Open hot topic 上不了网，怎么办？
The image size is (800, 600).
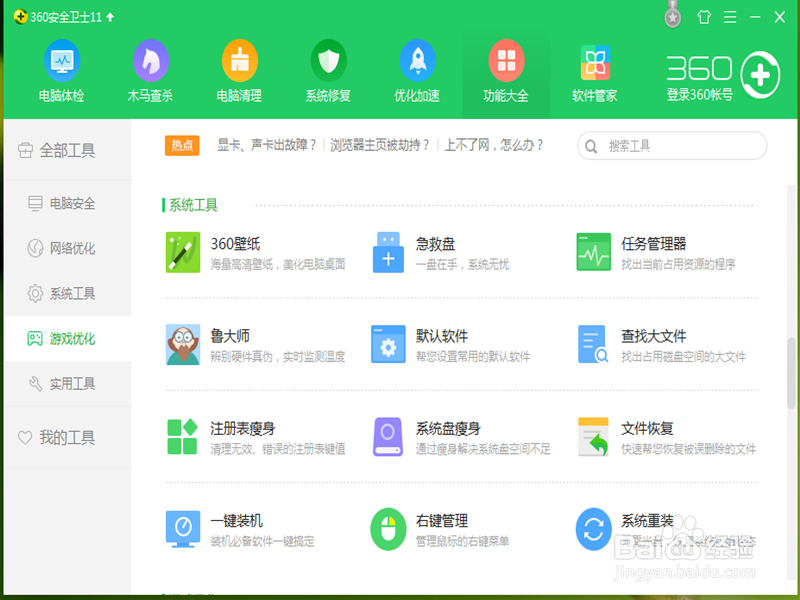494,145
